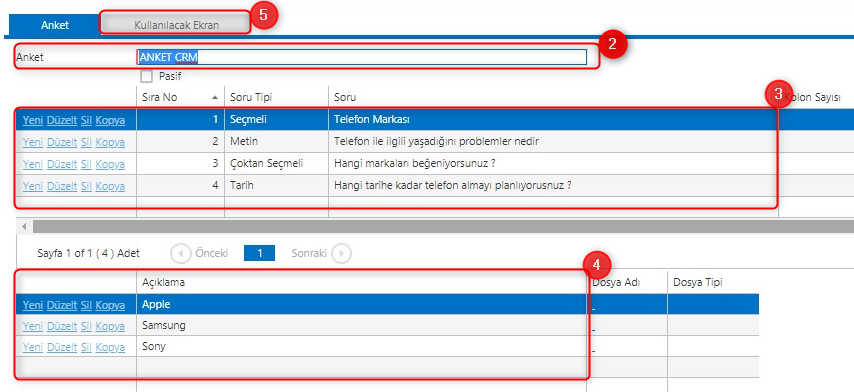Viewport: 854px width, 392px height.
Task: Click Yeni in the Metin question row
Action: [33, 142]
